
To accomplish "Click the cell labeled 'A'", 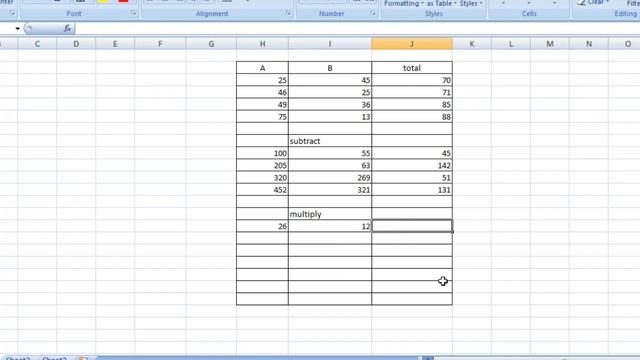I will [262, 68].
